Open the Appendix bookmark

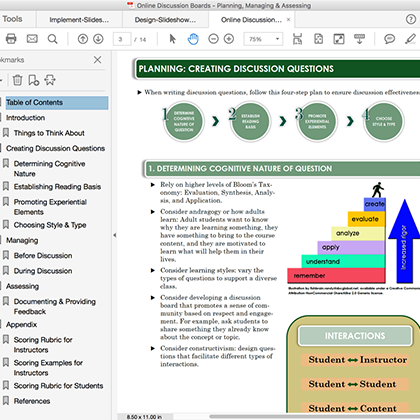click(x=21, y=324)
